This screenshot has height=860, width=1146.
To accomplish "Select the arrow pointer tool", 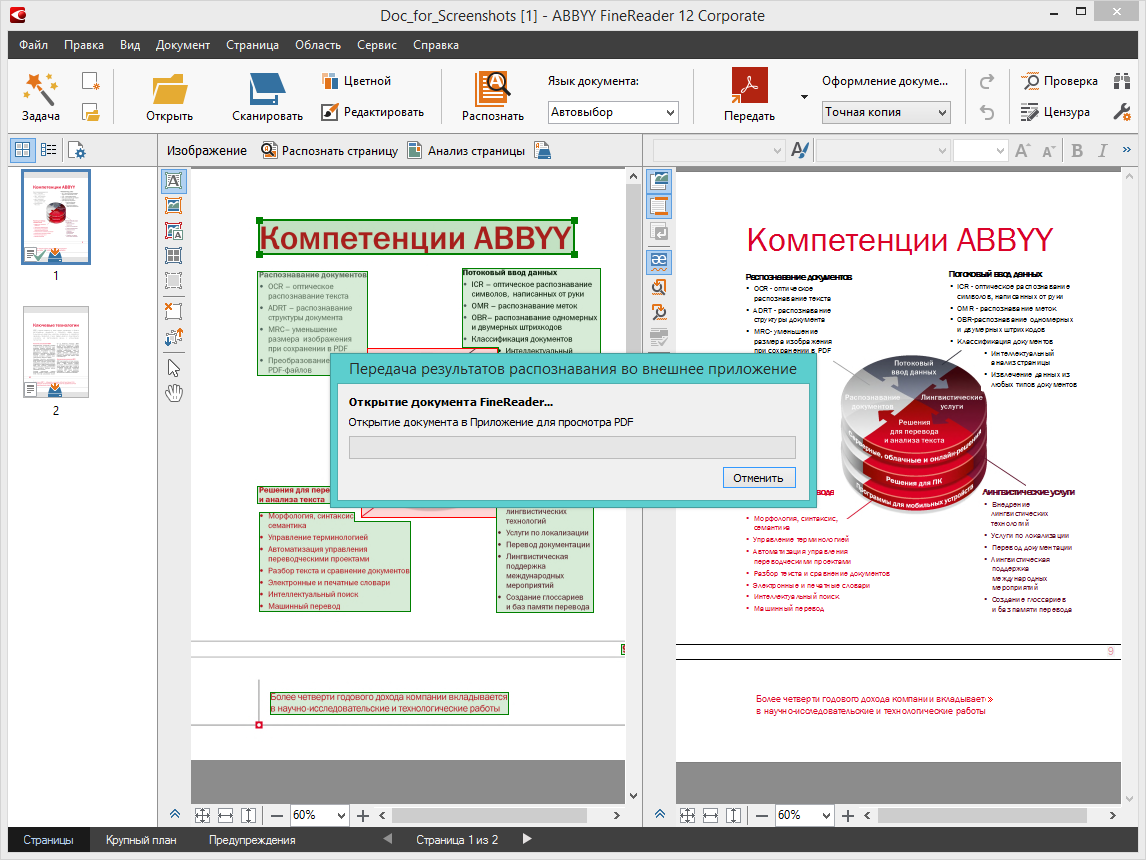I will point(174,368).
